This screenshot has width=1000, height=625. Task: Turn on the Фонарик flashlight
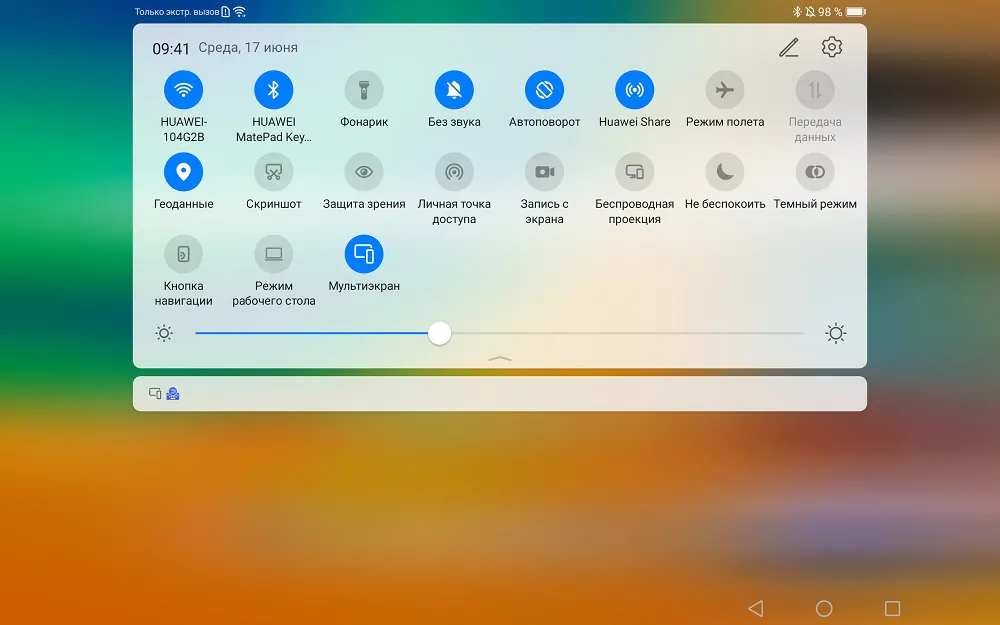[x=364, y=90]
